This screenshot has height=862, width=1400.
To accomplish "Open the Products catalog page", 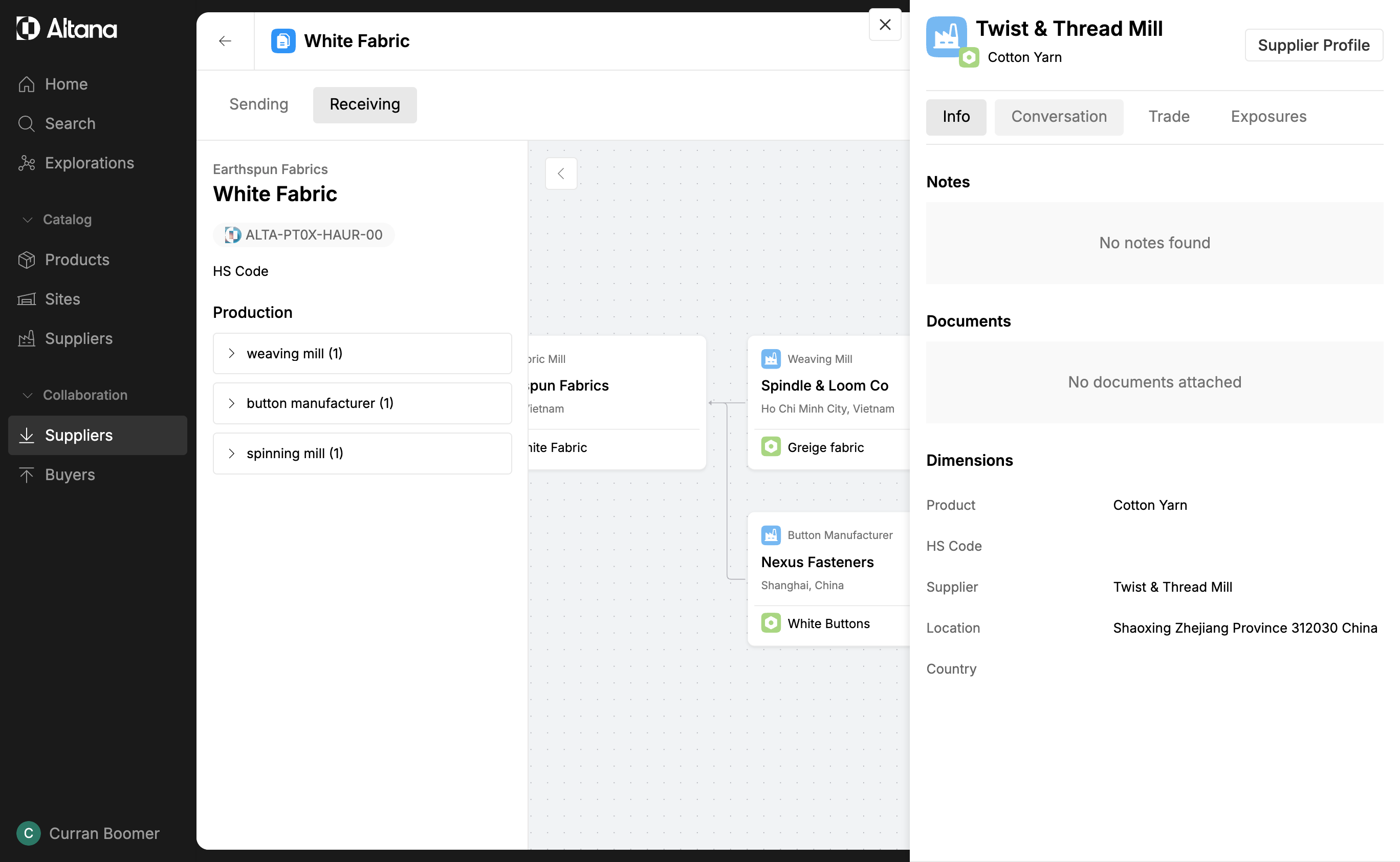I will 77,260.
